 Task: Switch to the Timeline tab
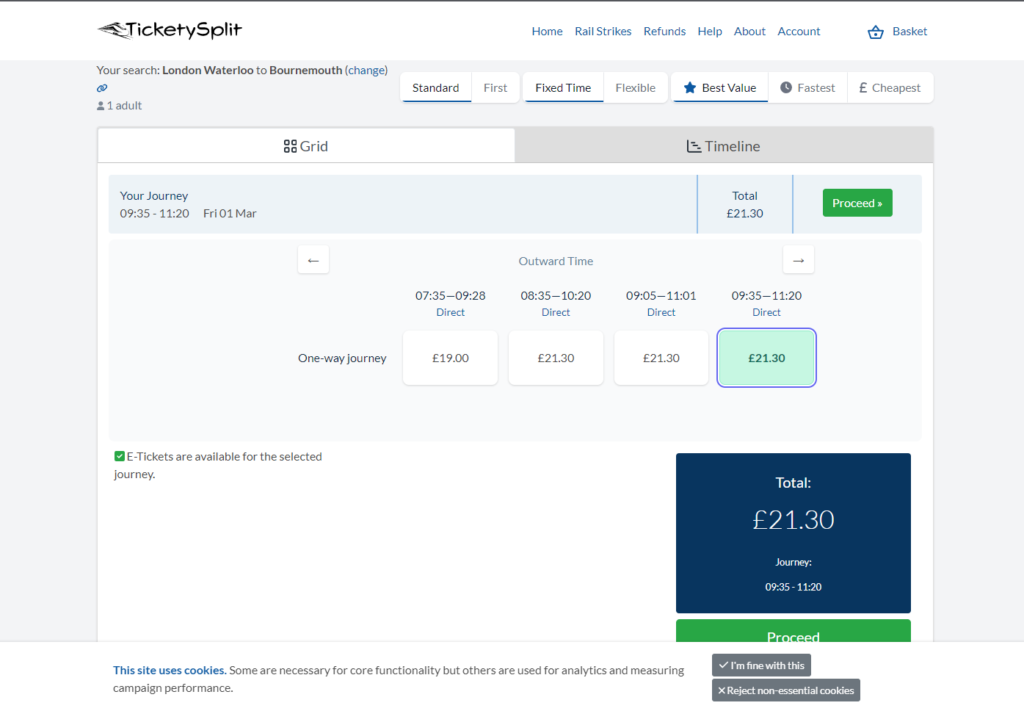[x=724, y=146]
